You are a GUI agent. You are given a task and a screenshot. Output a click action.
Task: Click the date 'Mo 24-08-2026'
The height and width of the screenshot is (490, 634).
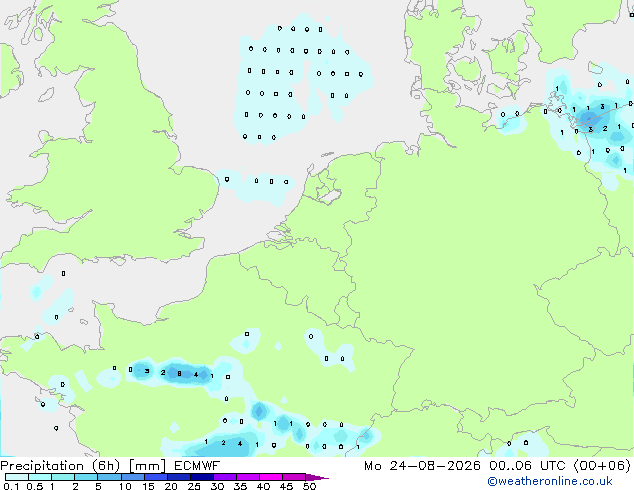coord(422,466)
